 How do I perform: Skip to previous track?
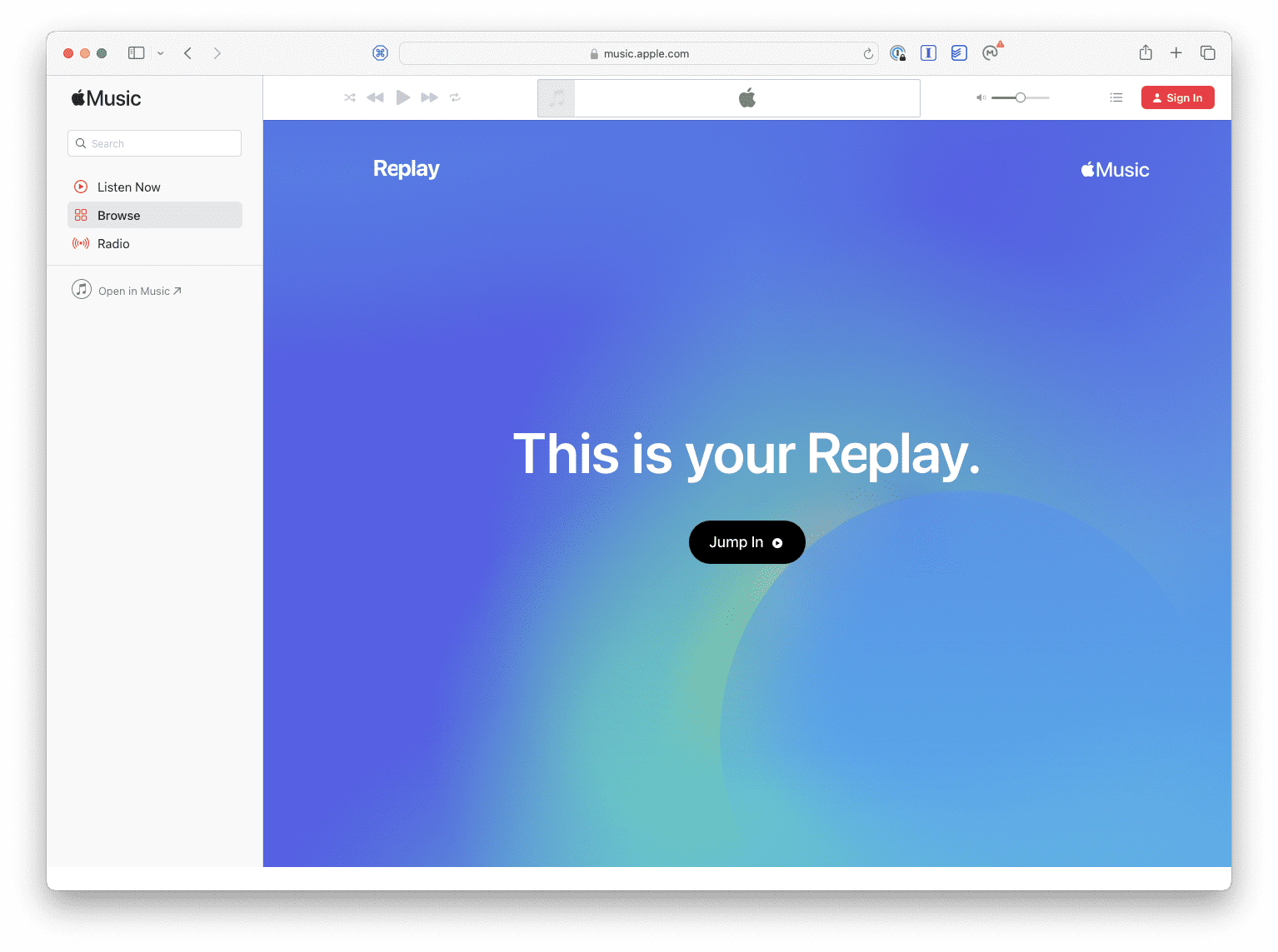point(375,97)
